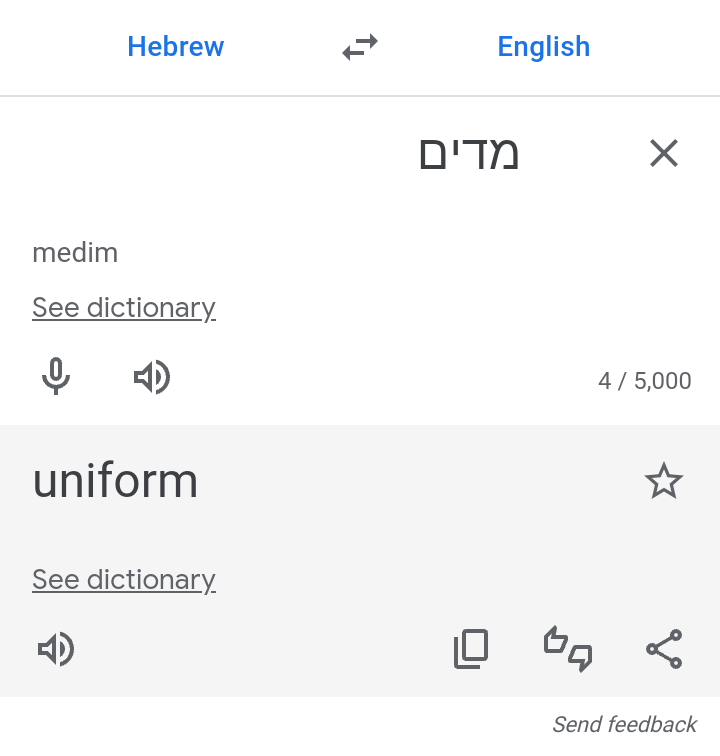Save translation with the star icon
720x756 pixels.
(664, 481)
